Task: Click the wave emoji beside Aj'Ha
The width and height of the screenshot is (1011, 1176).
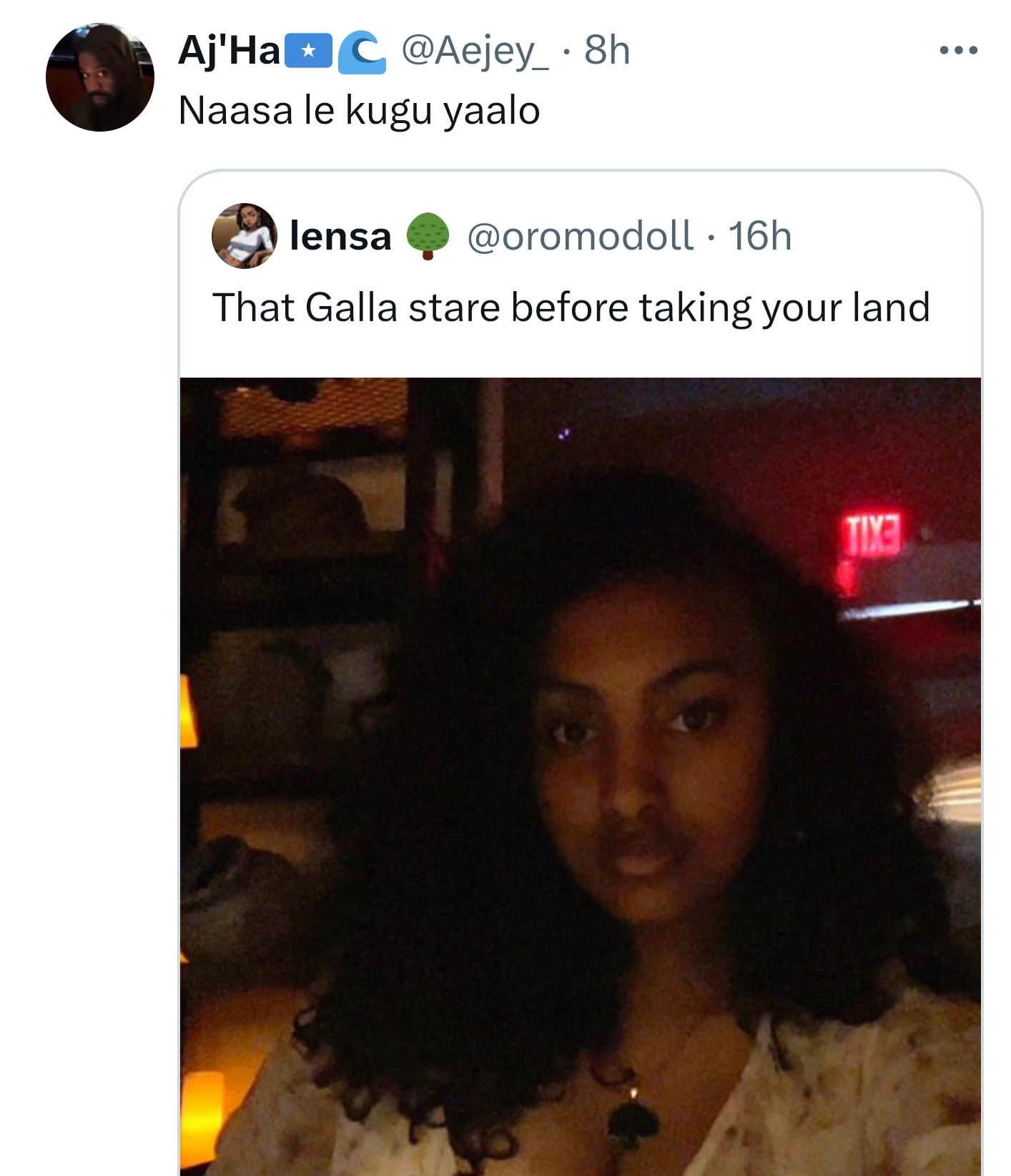Action: (362, 53)
